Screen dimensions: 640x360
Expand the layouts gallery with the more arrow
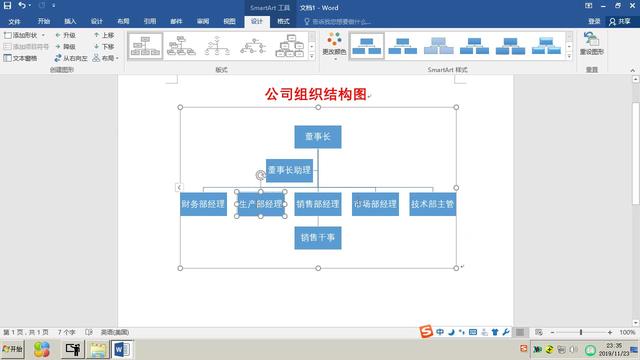click(312, 56)
